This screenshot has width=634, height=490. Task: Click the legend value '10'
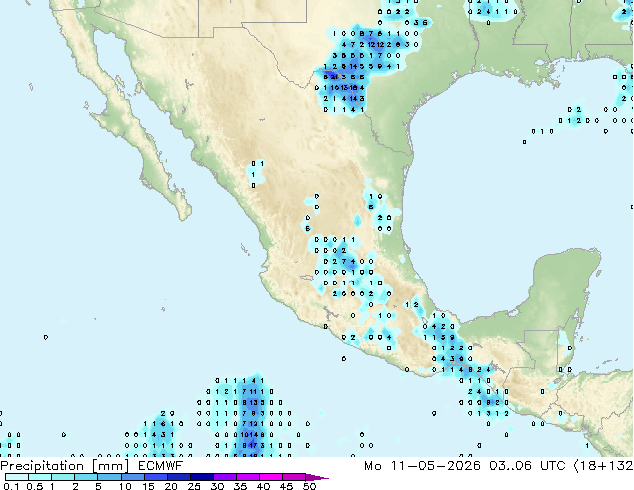pos(125,486)
